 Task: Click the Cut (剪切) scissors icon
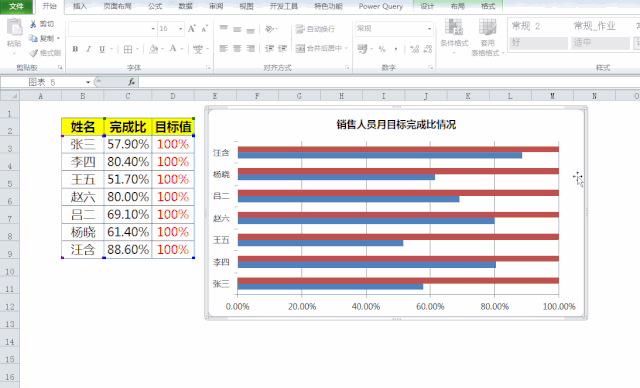pos(33,24)
